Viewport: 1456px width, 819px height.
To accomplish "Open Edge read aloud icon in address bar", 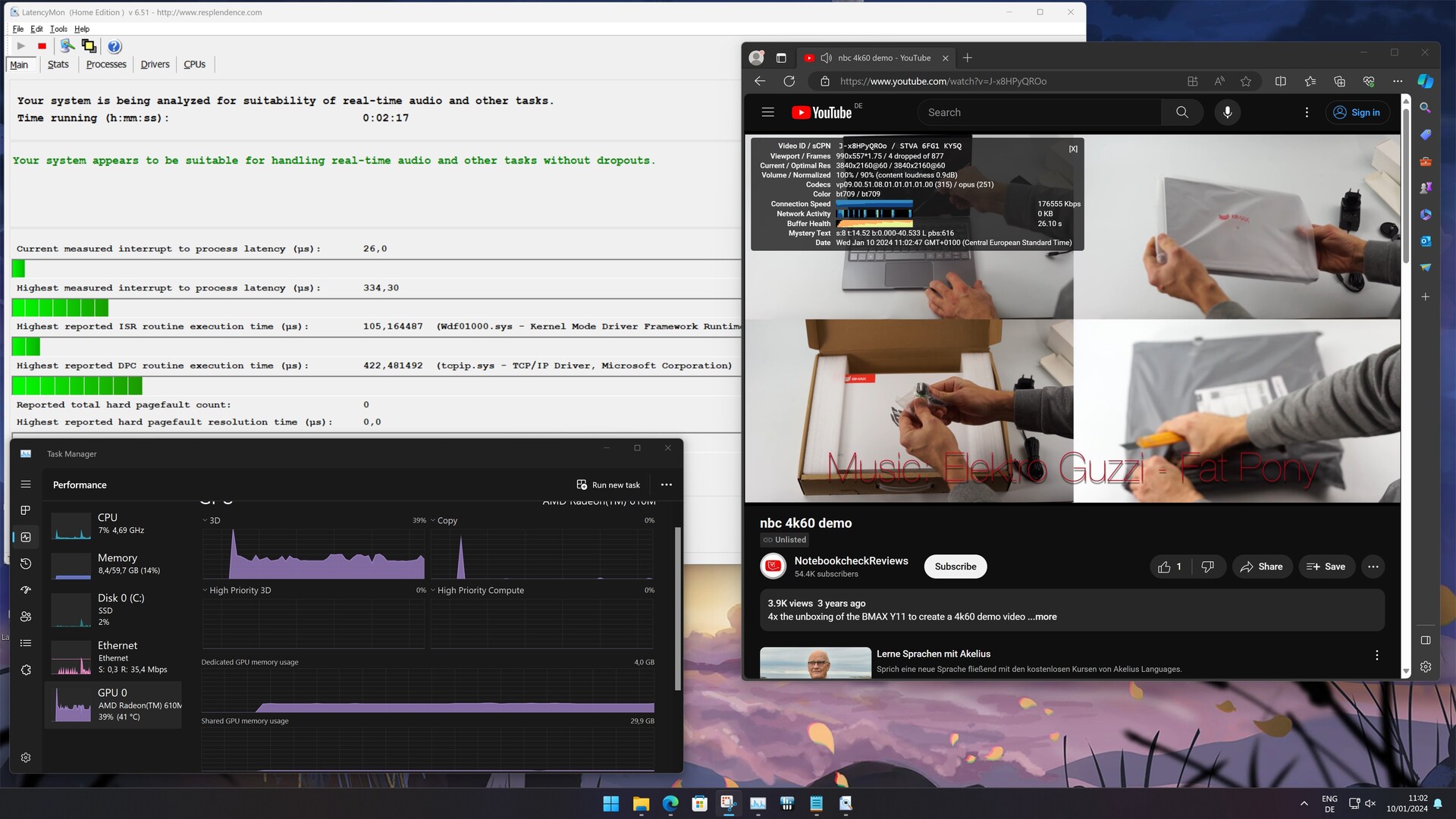I will coord(1219,81).
